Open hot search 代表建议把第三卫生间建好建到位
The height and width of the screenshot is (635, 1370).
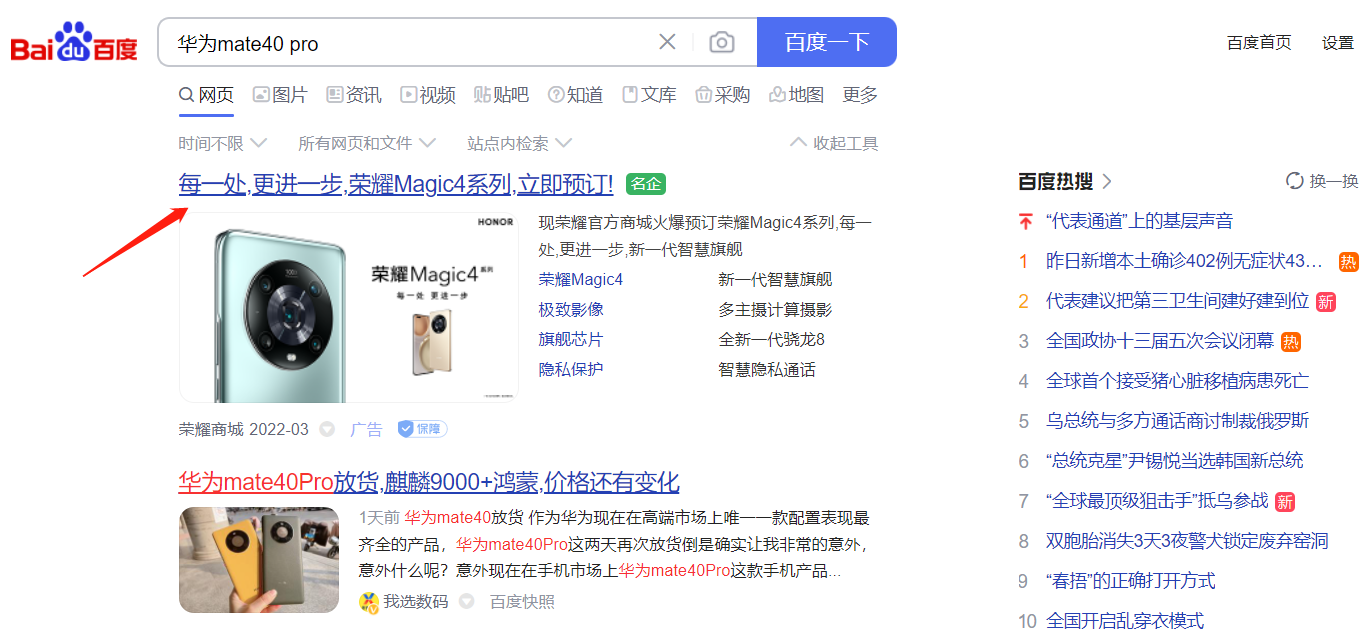tap(1177, 301)
